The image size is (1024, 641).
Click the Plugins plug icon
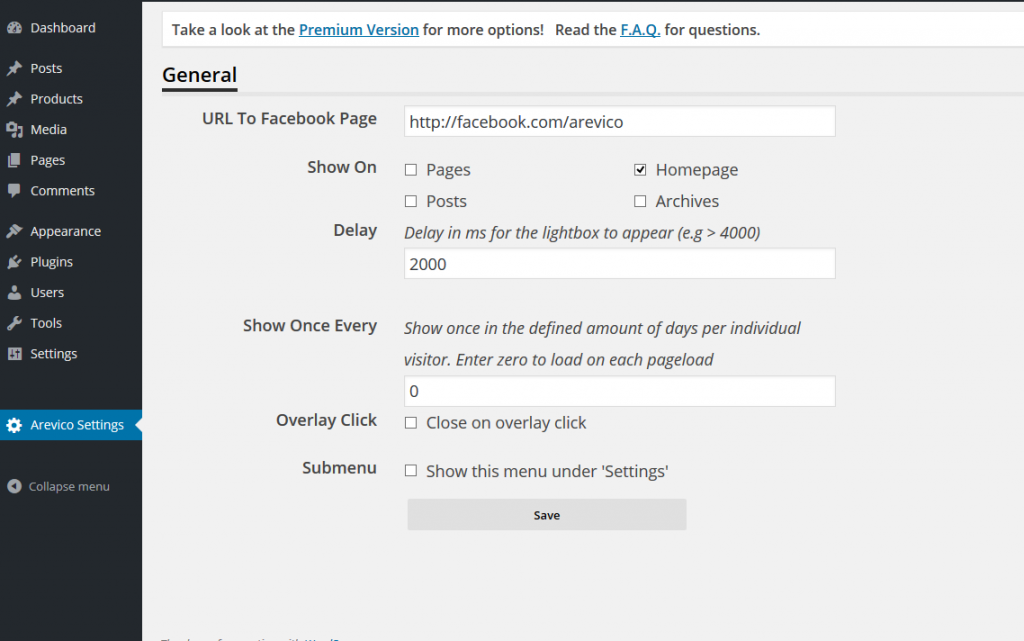[x=14, y=262]
